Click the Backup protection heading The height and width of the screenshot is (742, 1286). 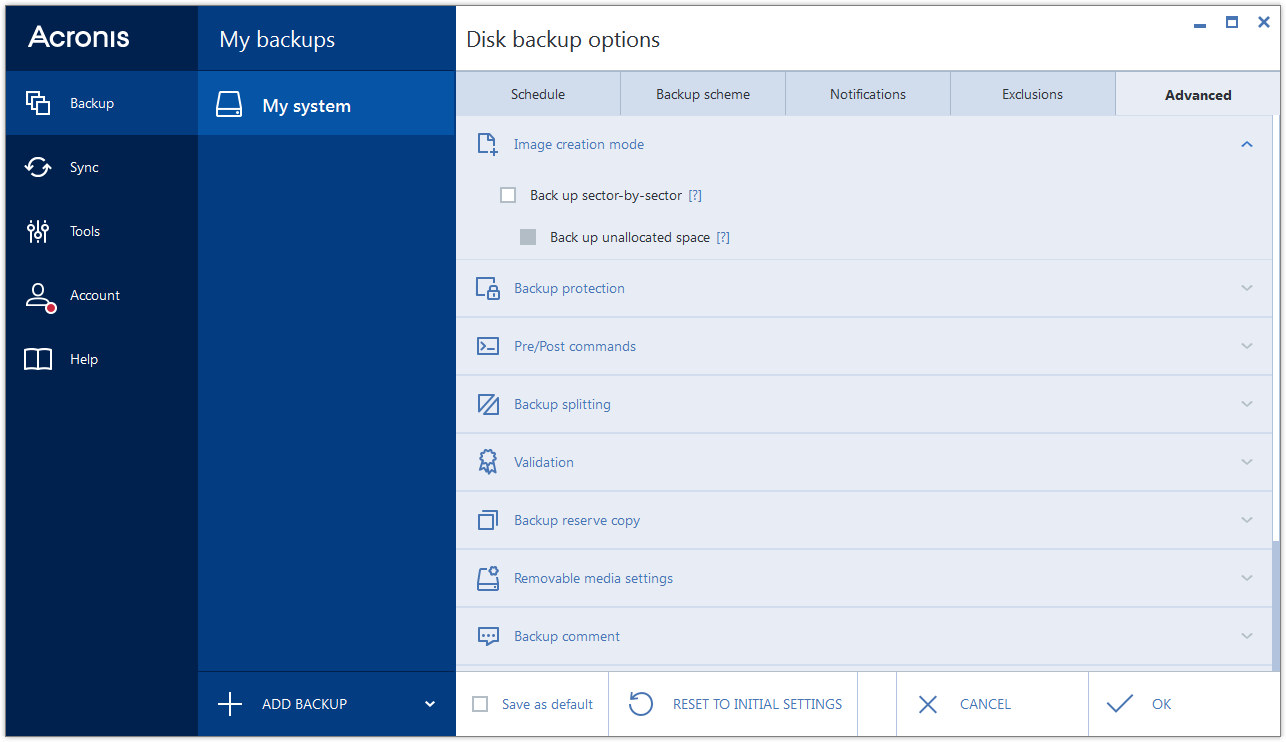[569, 288]
